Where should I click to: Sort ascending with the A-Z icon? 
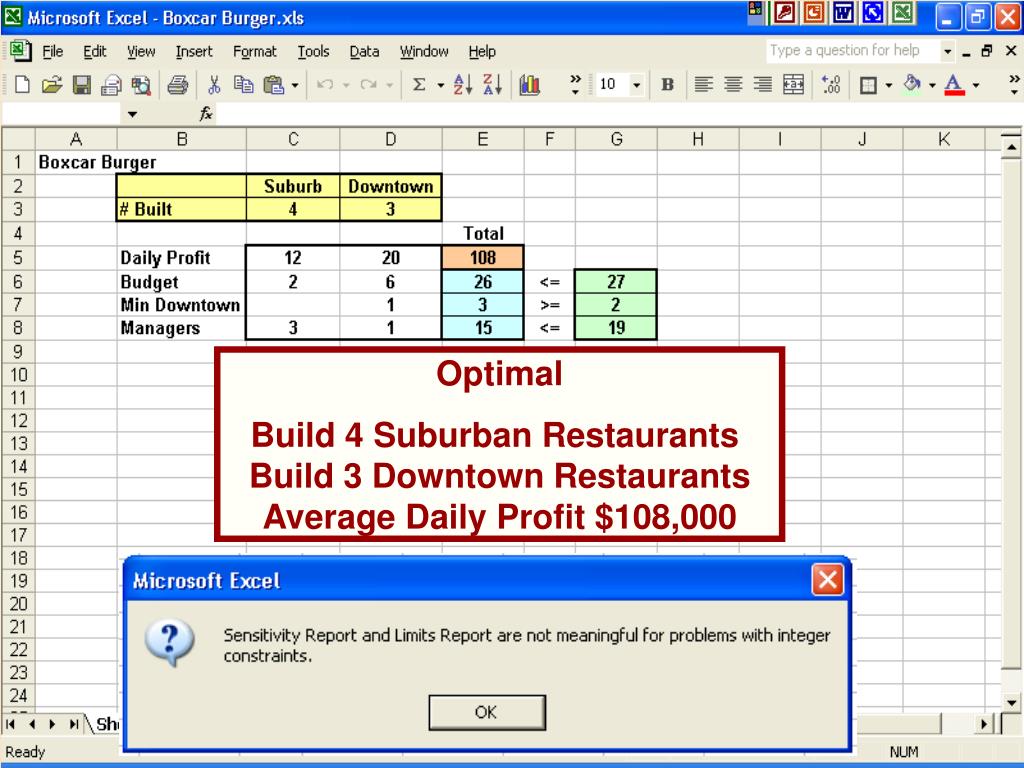coord(462,85)
